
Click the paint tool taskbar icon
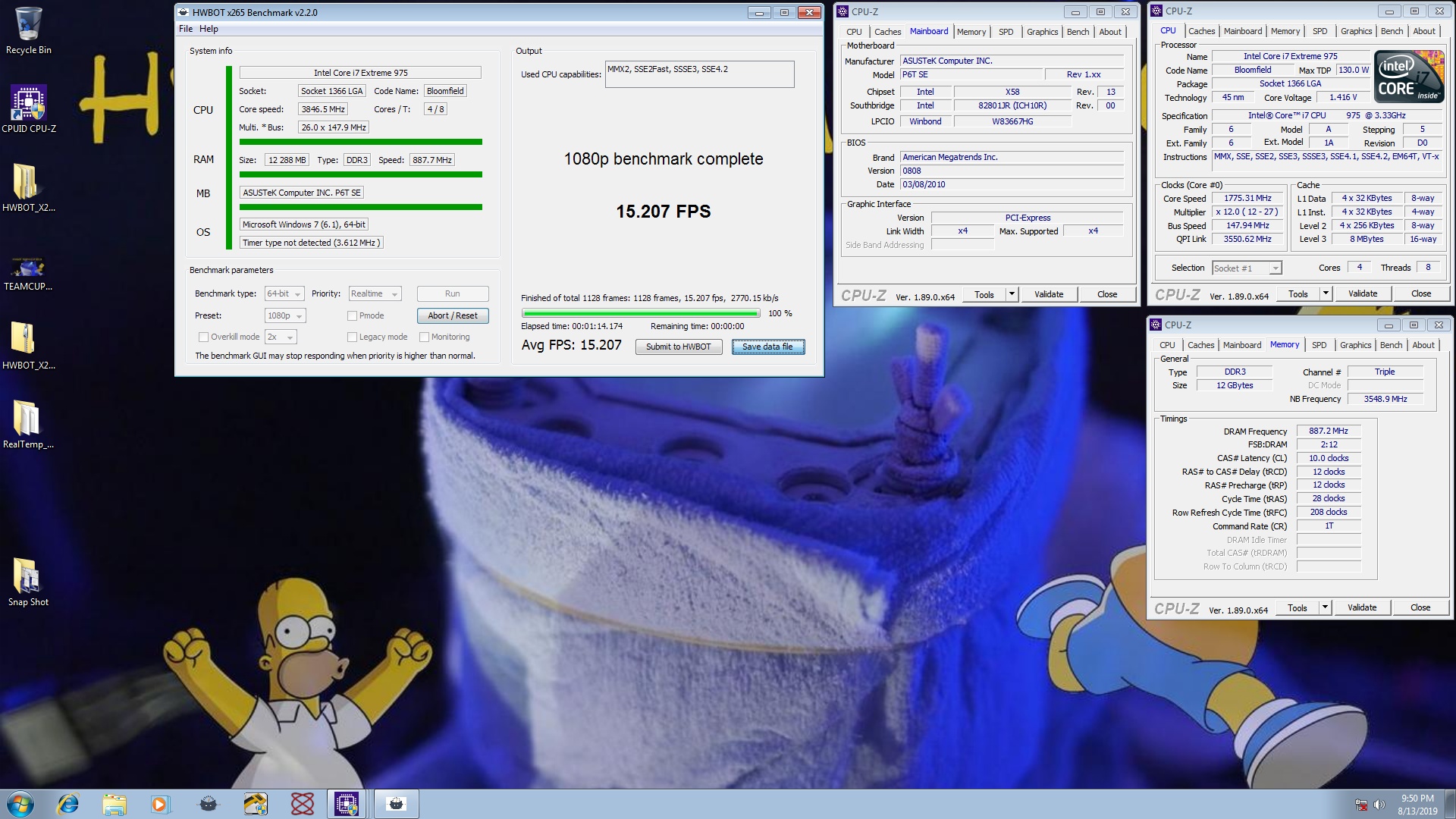(x=255, y=804)
